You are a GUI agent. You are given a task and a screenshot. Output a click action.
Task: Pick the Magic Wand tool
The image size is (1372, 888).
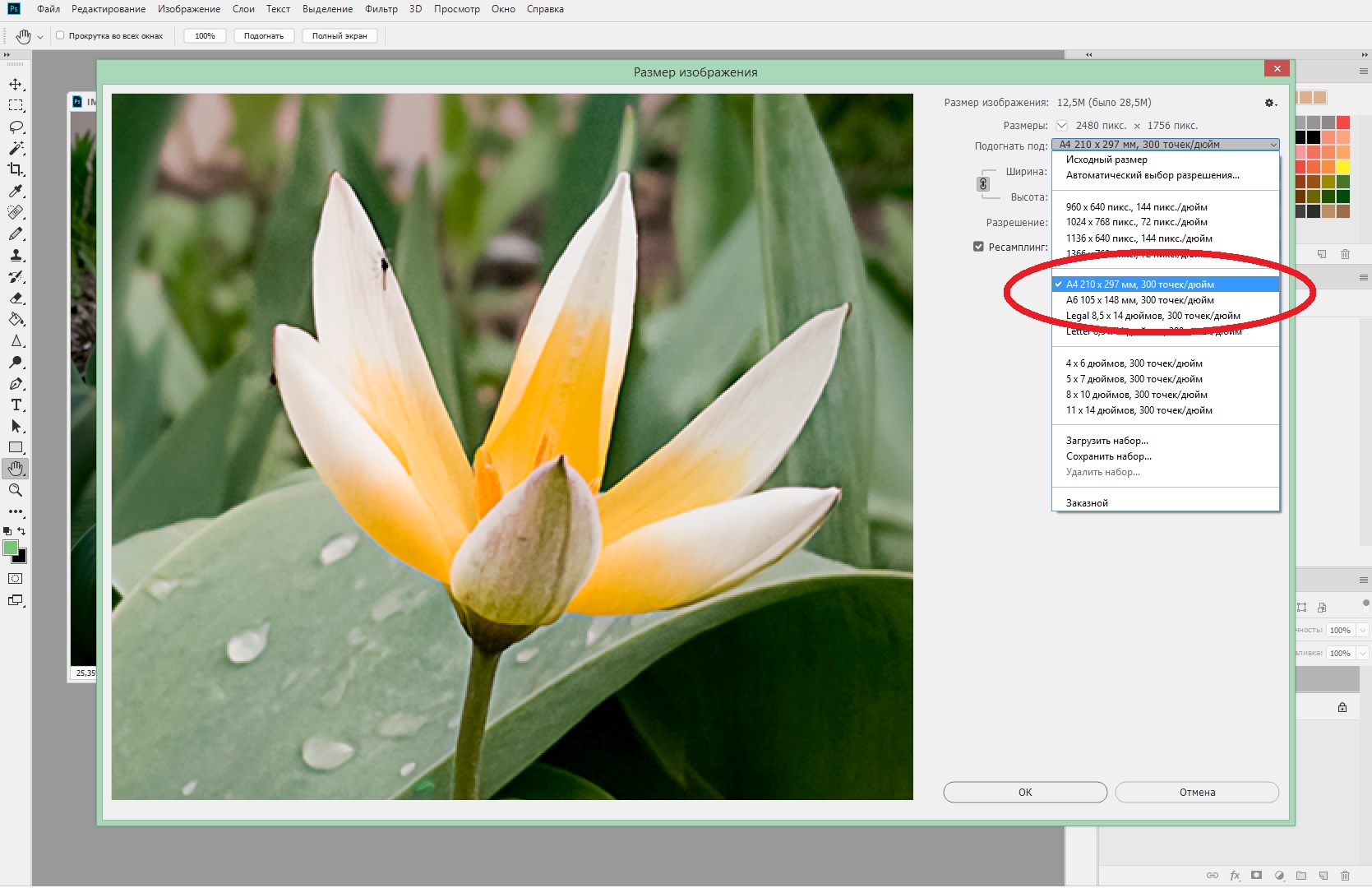tap(16, 149)
